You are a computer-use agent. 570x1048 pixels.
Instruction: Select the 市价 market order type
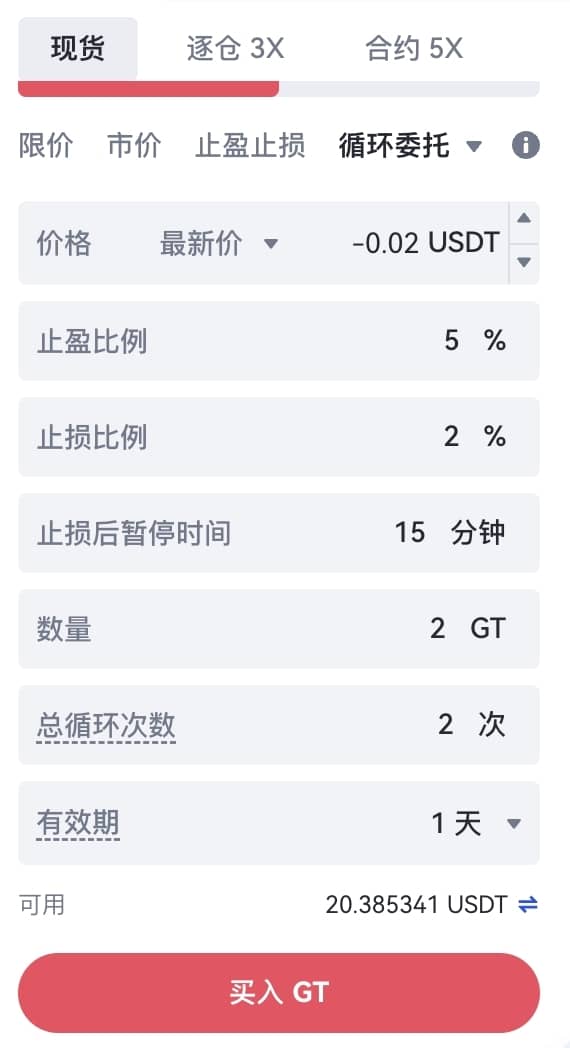(x=134, y=145)
